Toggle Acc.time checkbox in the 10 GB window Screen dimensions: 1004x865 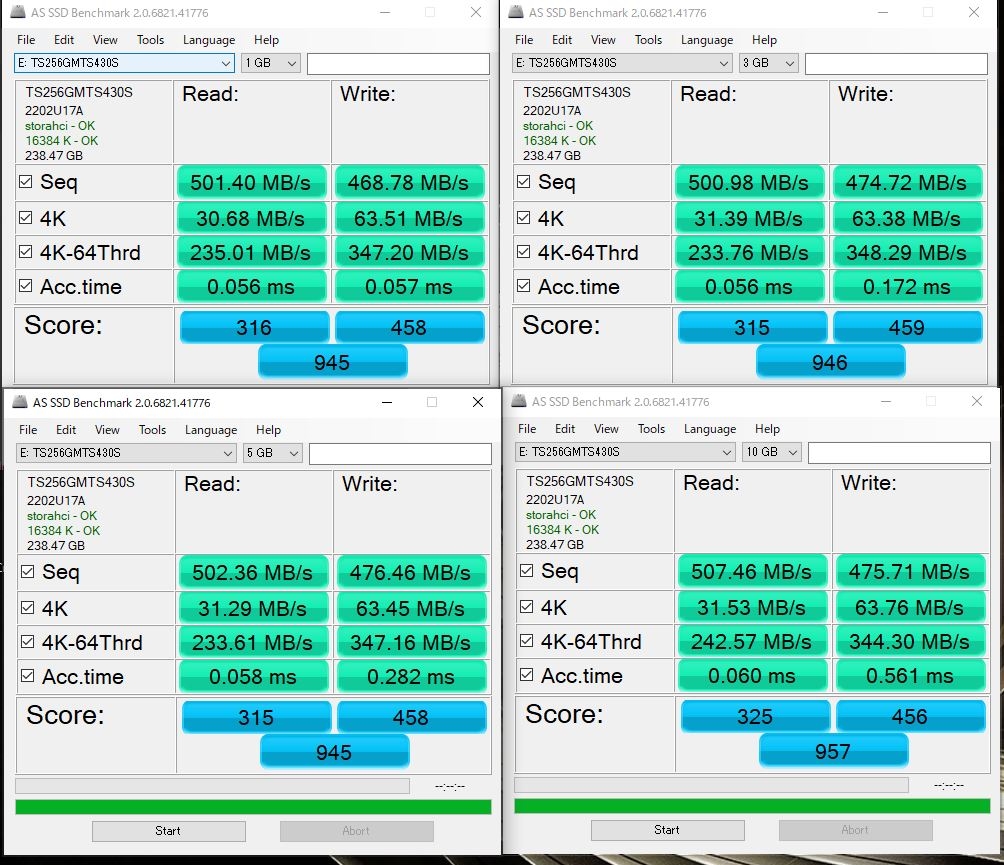(x=526, y=674)
